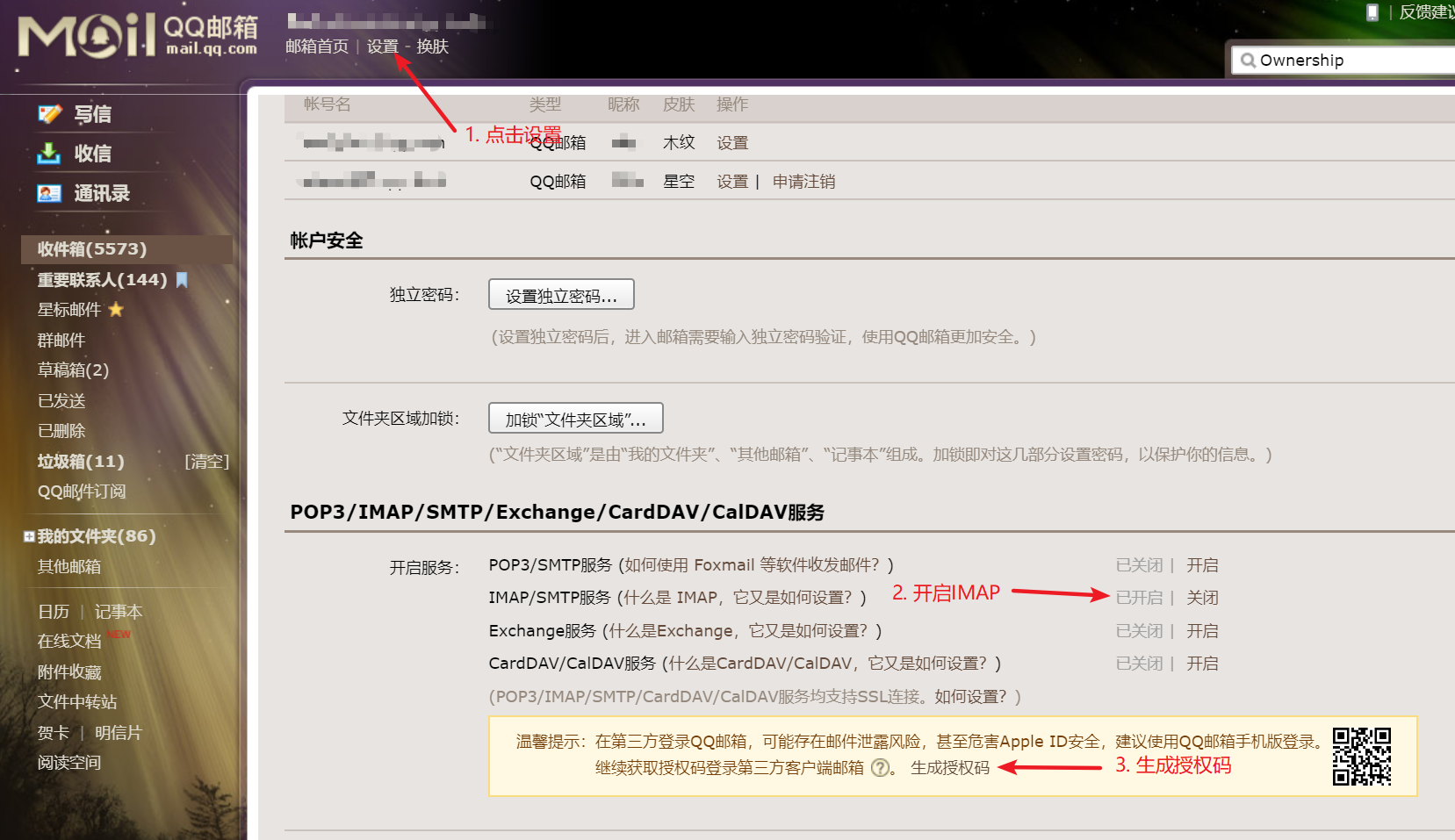1455x840 pixels.
Task: Click 开启 for Exchange service
Action: coord(1203,631)
